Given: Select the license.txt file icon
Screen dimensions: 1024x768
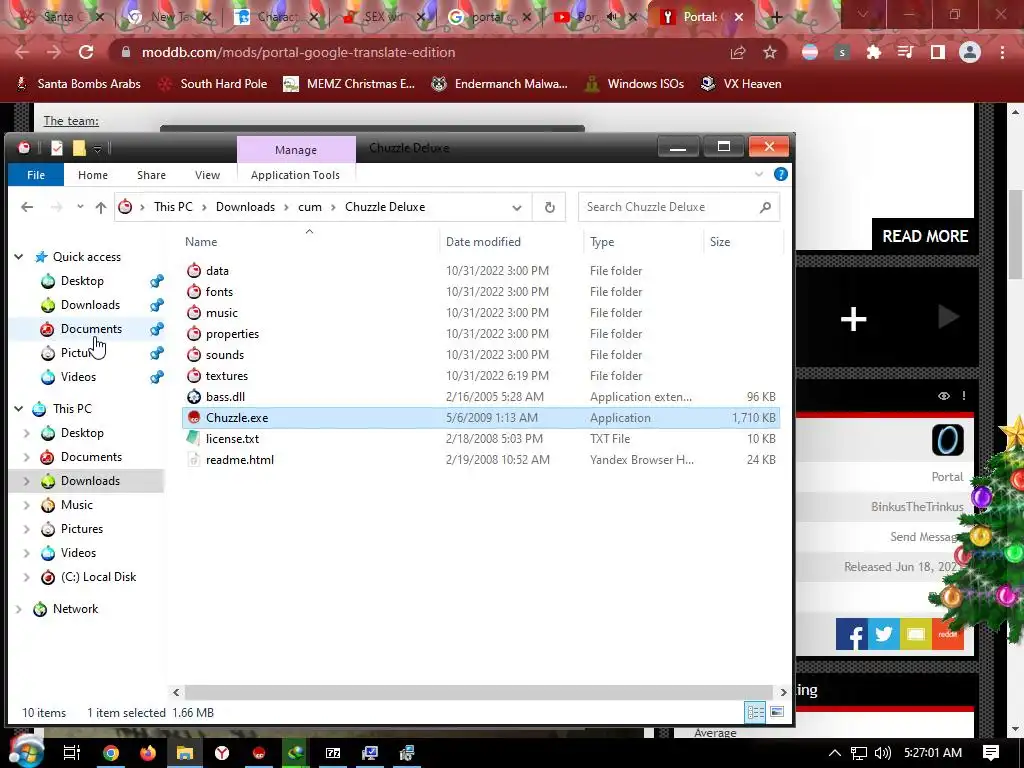Looking at the screenshot, I should (194, 438).
